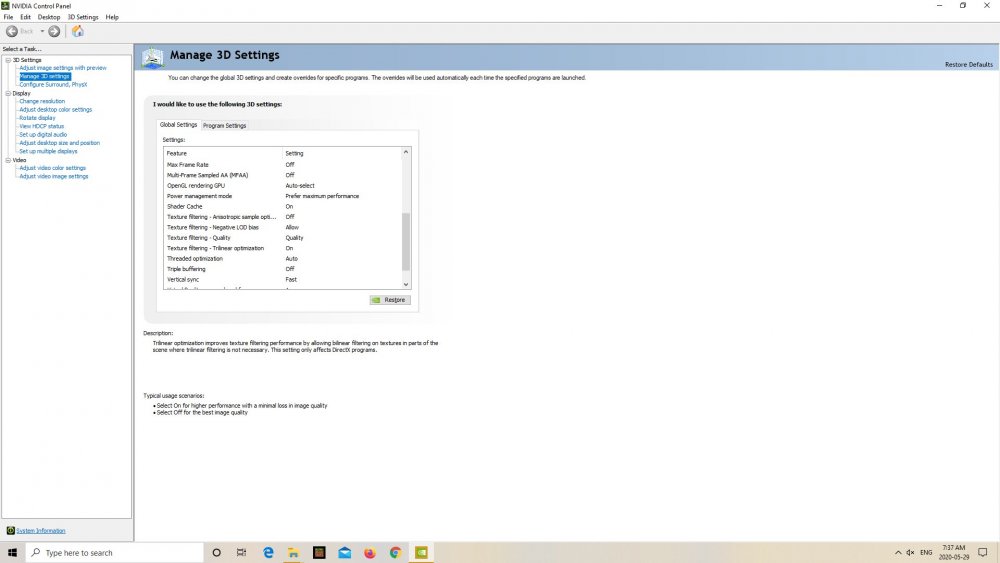Select Multi-Frame Sampled AA (MFAA) row

coord(283,175)
